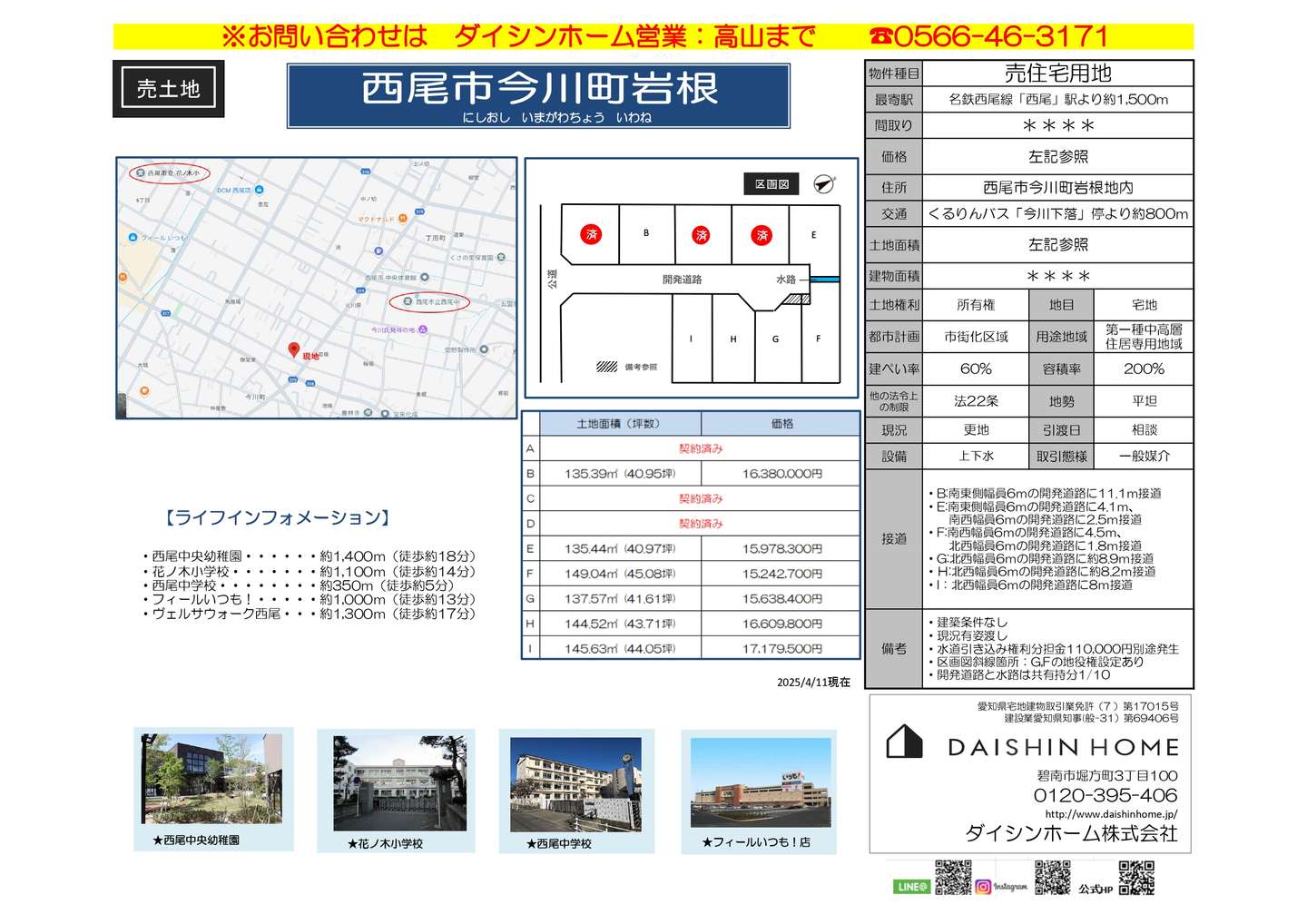Click the 建築条件なし remark
The width and height of the screenshot is (1307, 924).
(x=968, y=623)
